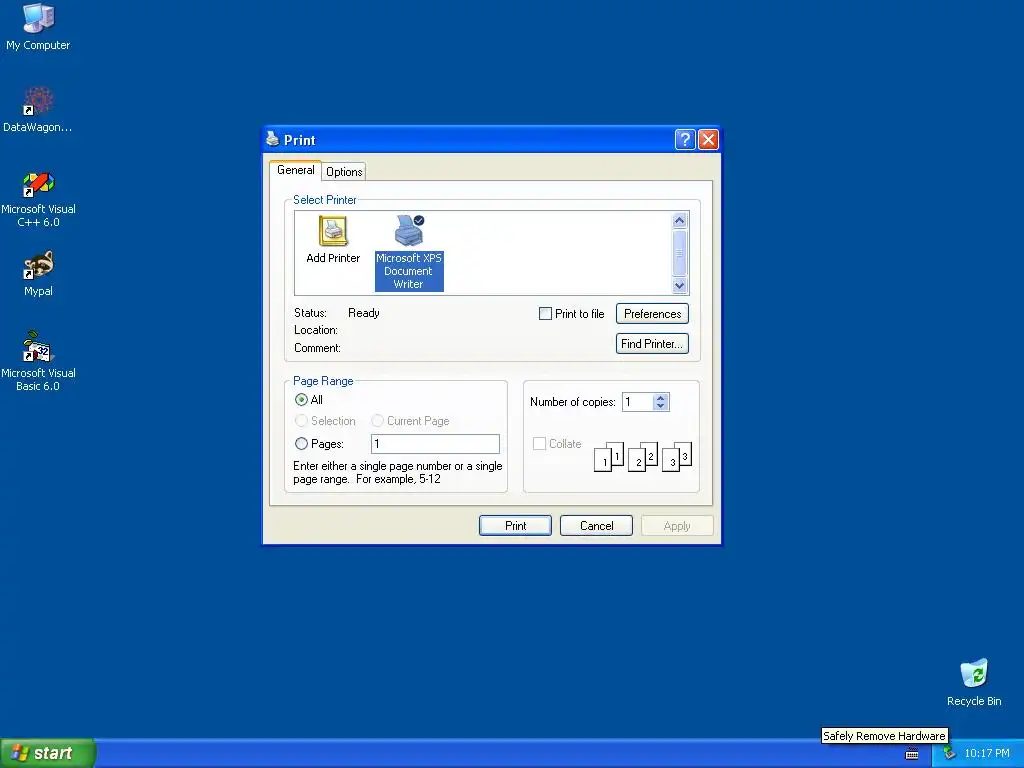1024x768 pixels.
Task: Increase number of copies with up arrow
Action: [661, 398]
